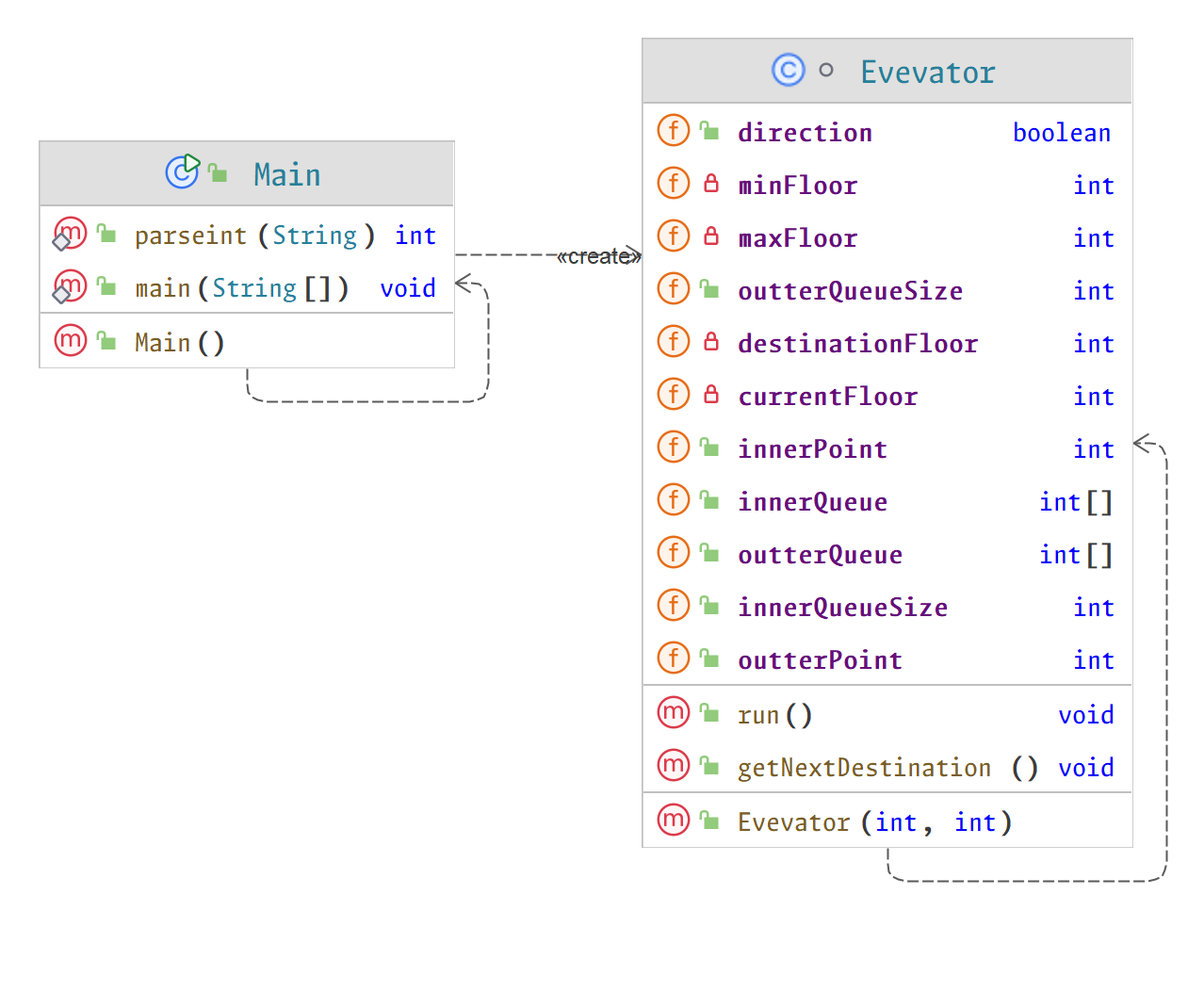Select the outterQueueSize field name

851,291
